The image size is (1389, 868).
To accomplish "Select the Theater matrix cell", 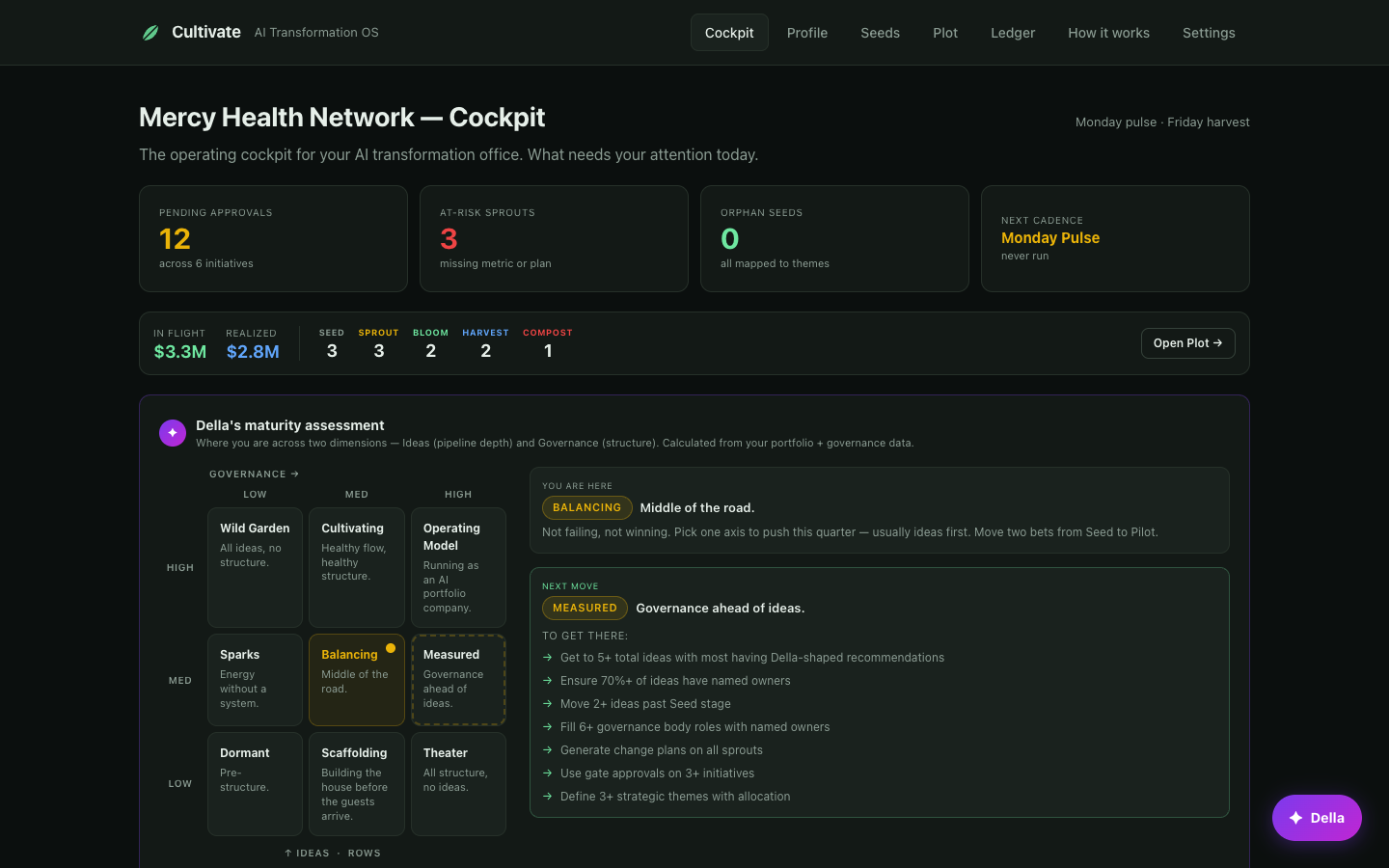I will (x=458, y=784).
